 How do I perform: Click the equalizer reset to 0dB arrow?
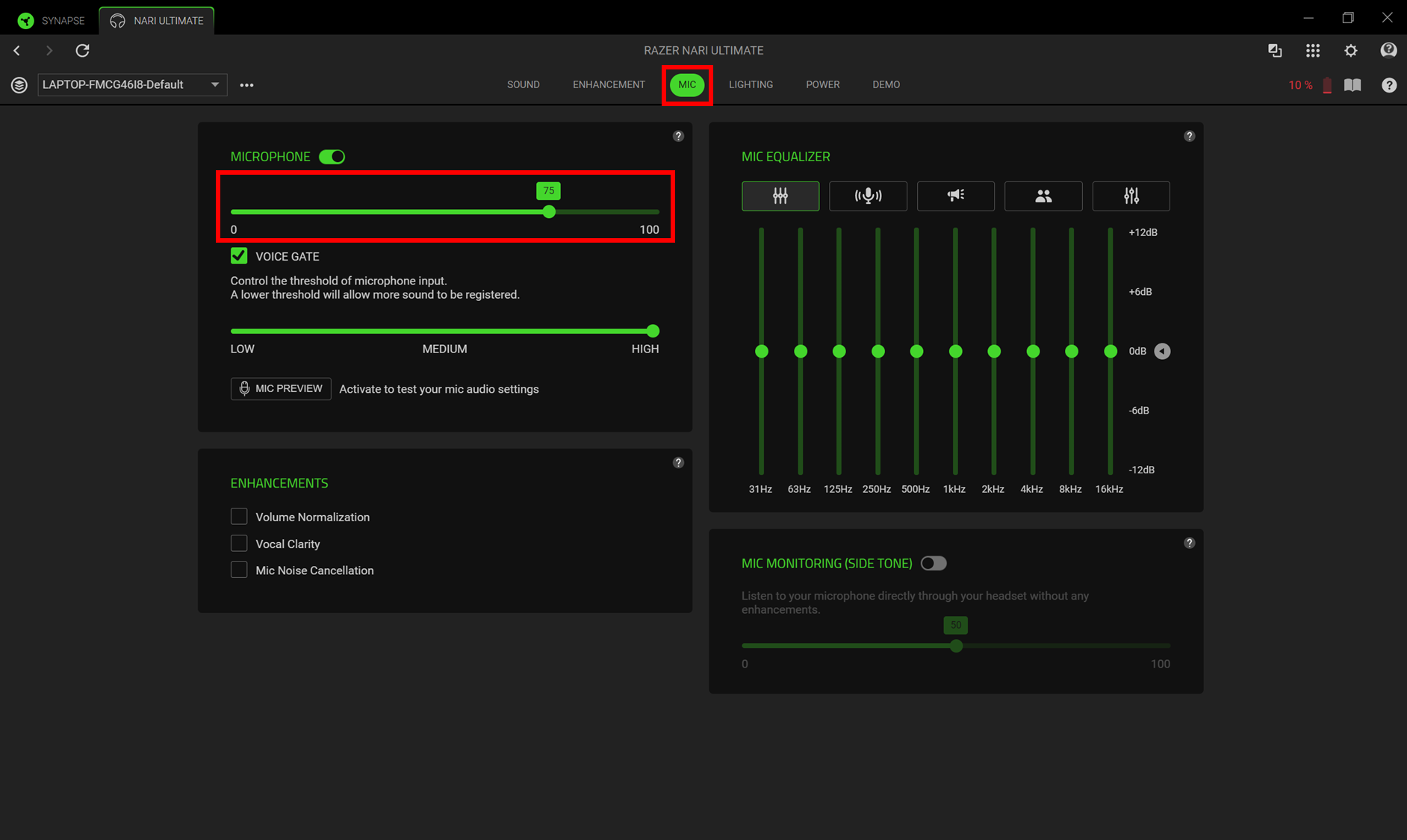point(1162,351)
